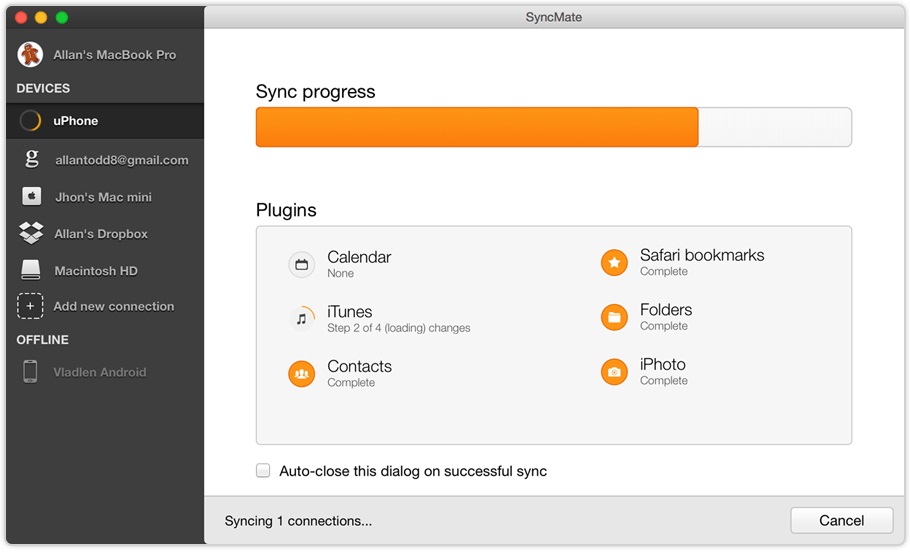
Task: Click the 'None' status under Calendar
Action: pos(341,273)
